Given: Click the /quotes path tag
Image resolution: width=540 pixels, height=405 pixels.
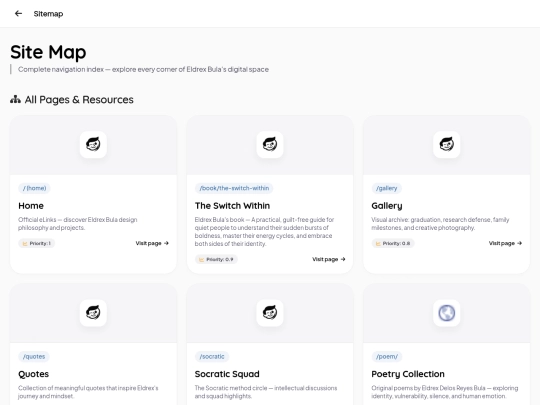Looking at the screenshot, I should pos(34,356).
